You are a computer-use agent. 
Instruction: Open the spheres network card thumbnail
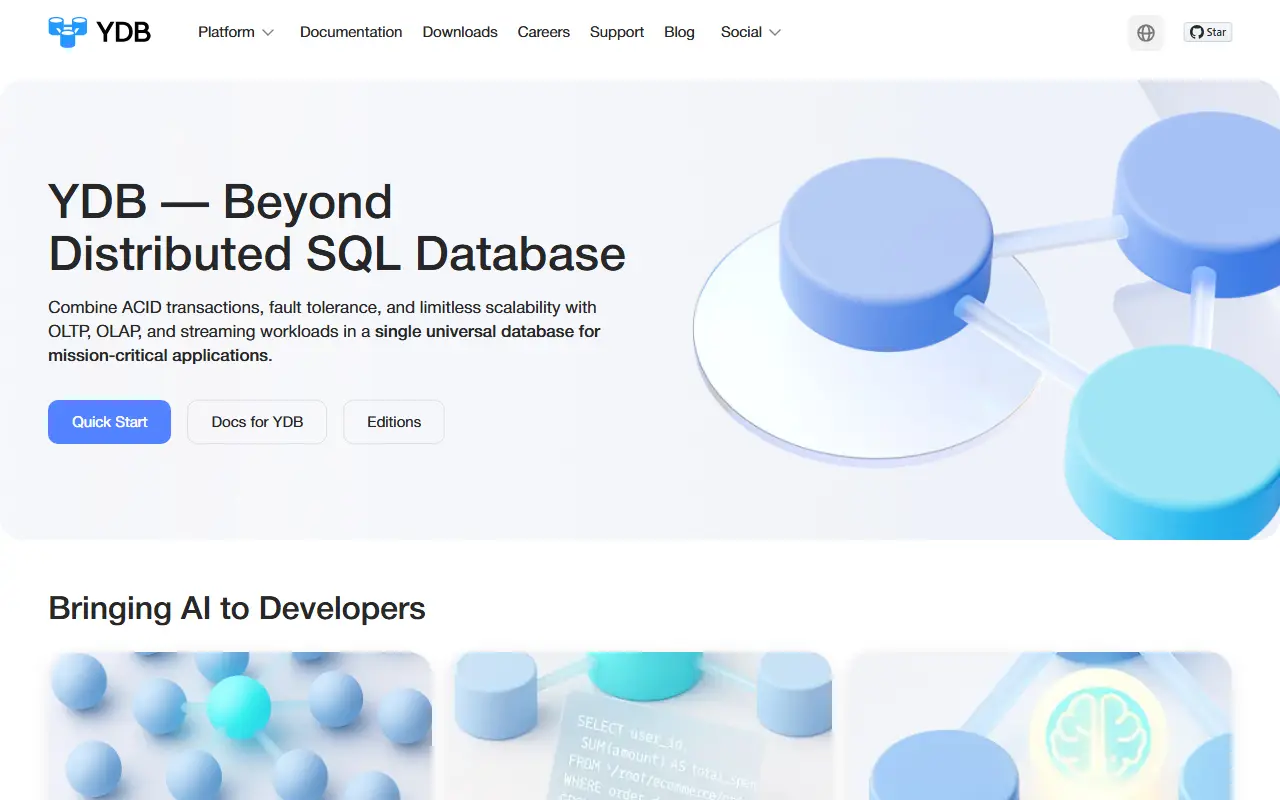pos(240,726)
